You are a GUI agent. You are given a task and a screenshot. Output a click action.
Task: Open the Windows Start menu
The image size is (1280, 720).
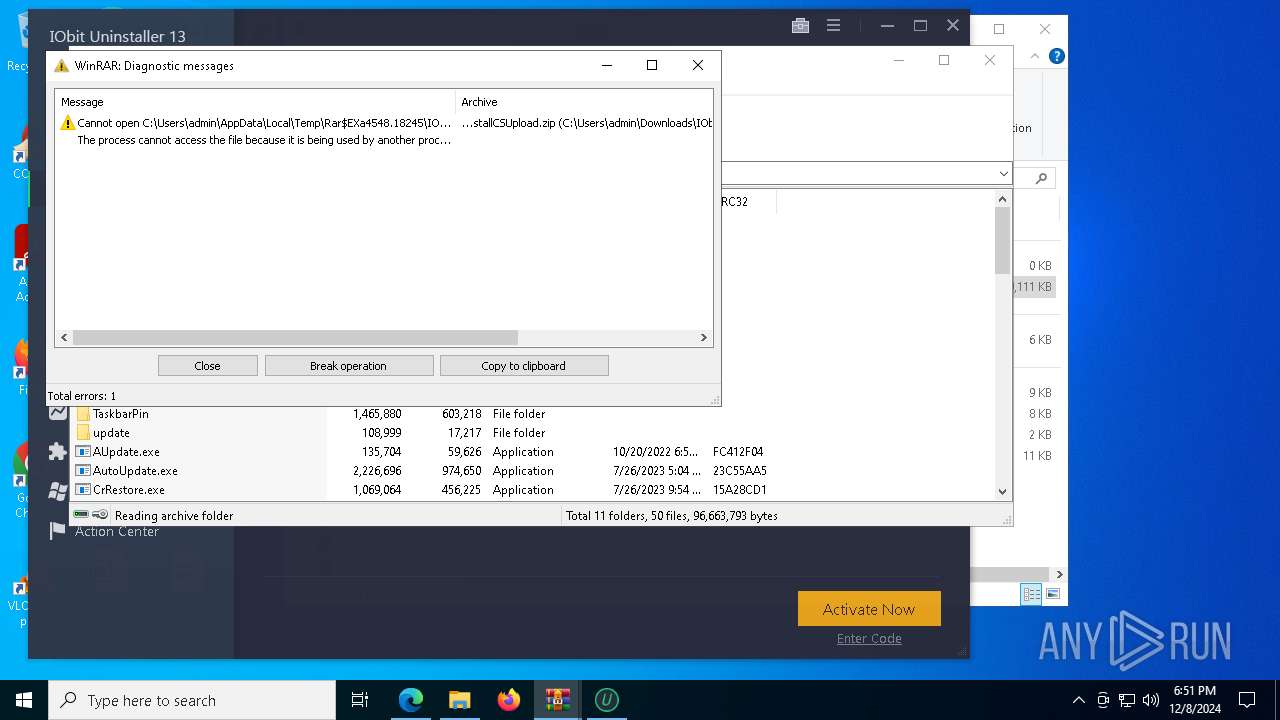(24, 700)
